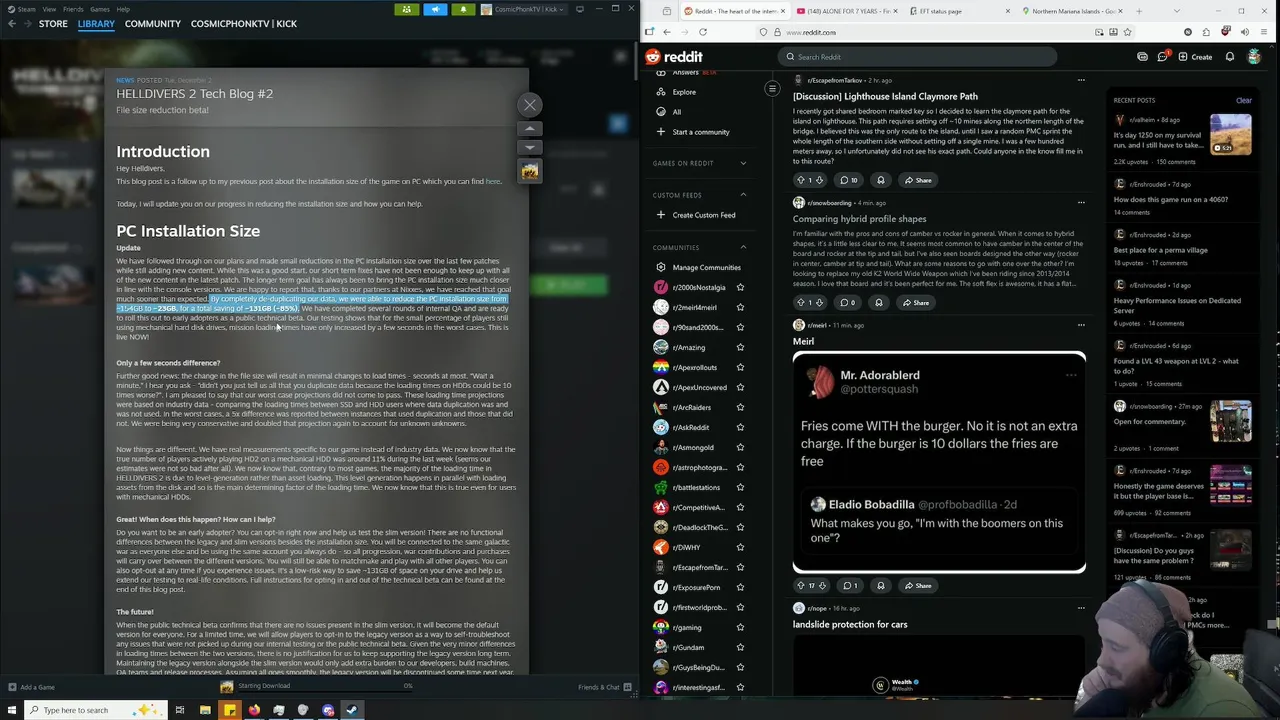Click Steam back navigation arrow
The image size is (1280, 720).
11,23
